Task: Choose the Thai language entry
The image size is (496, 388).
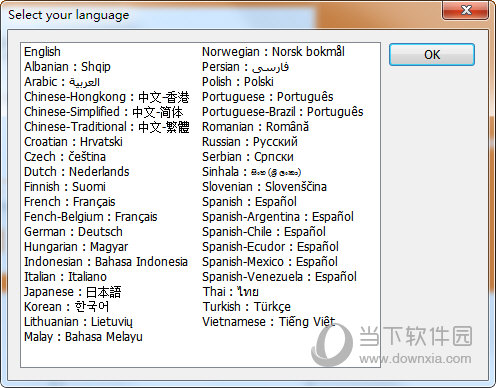Action: [231, 292]
